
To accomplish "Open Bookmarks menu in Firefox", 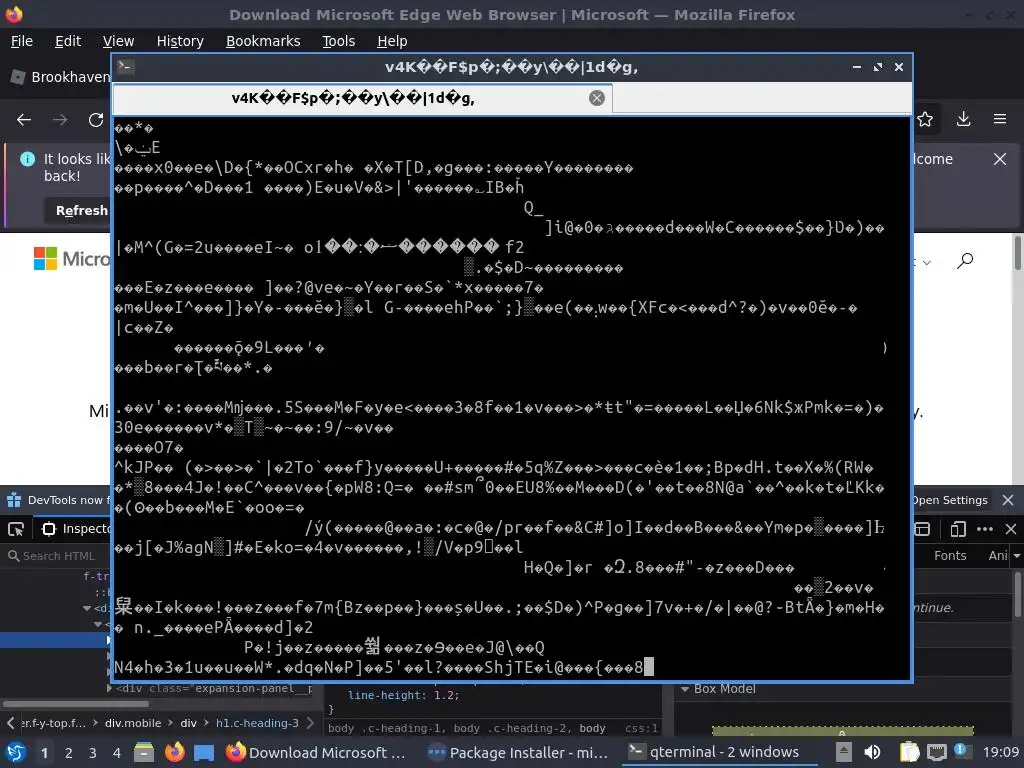I will [x=263, y=41].
